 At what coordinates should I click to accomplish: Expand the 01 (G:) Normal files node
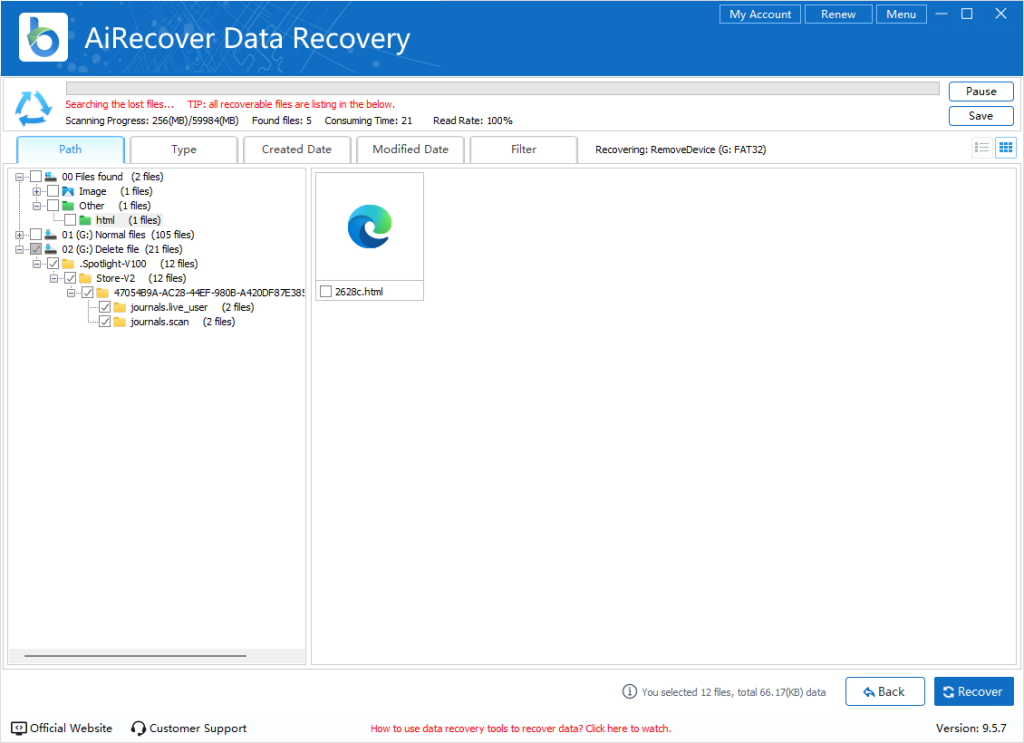click(20, 235)
